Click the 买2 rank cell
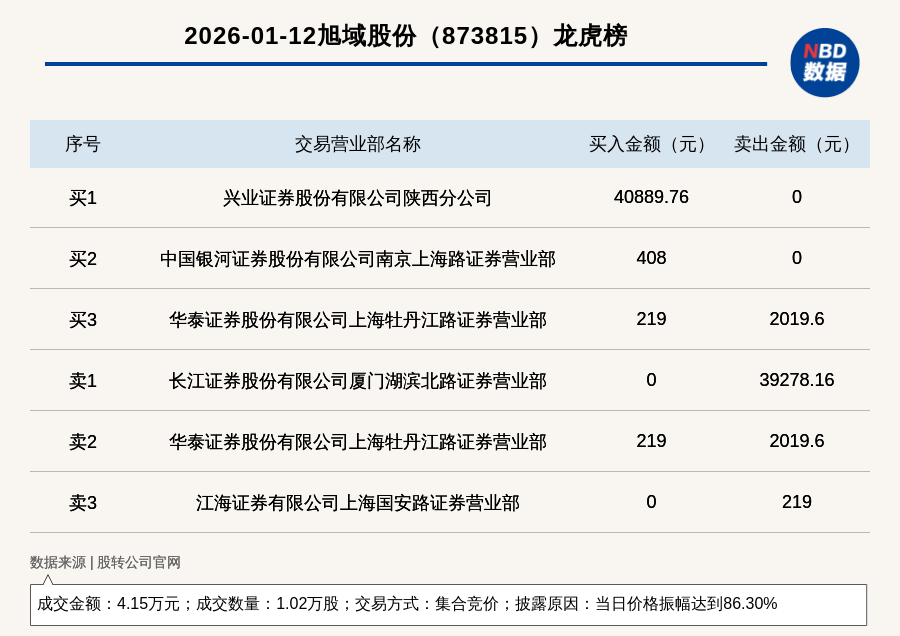The width and height of the screenshot is (900, 636). [x=83, y=259]
